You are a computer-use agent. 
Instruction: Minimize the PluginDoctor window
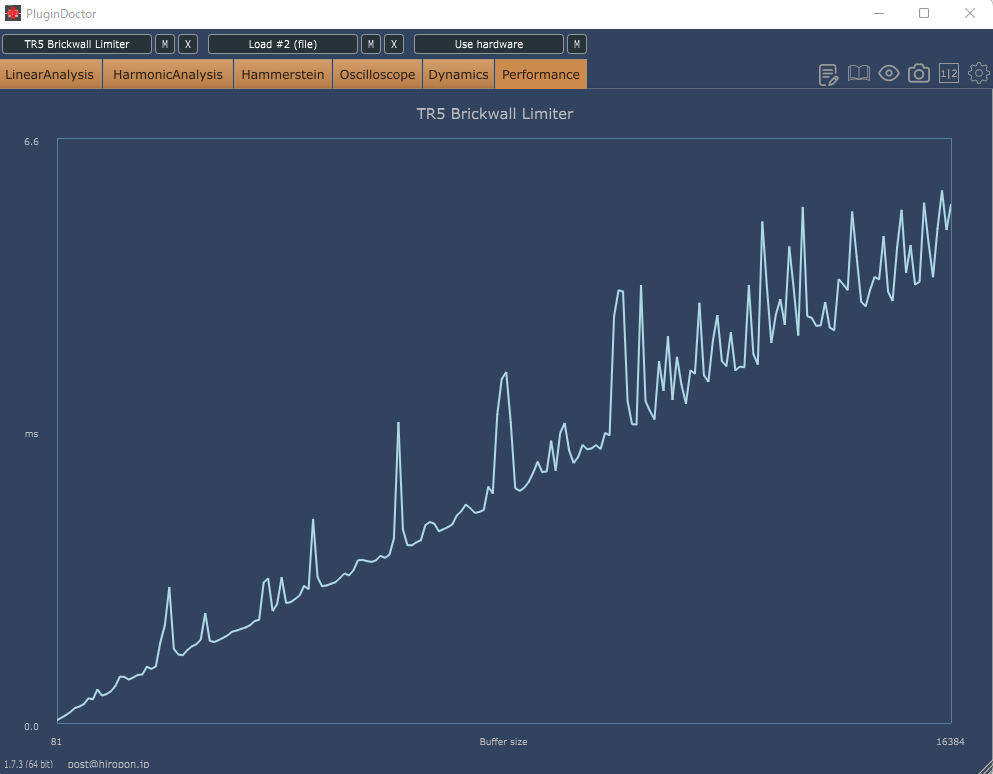point(878,13)
